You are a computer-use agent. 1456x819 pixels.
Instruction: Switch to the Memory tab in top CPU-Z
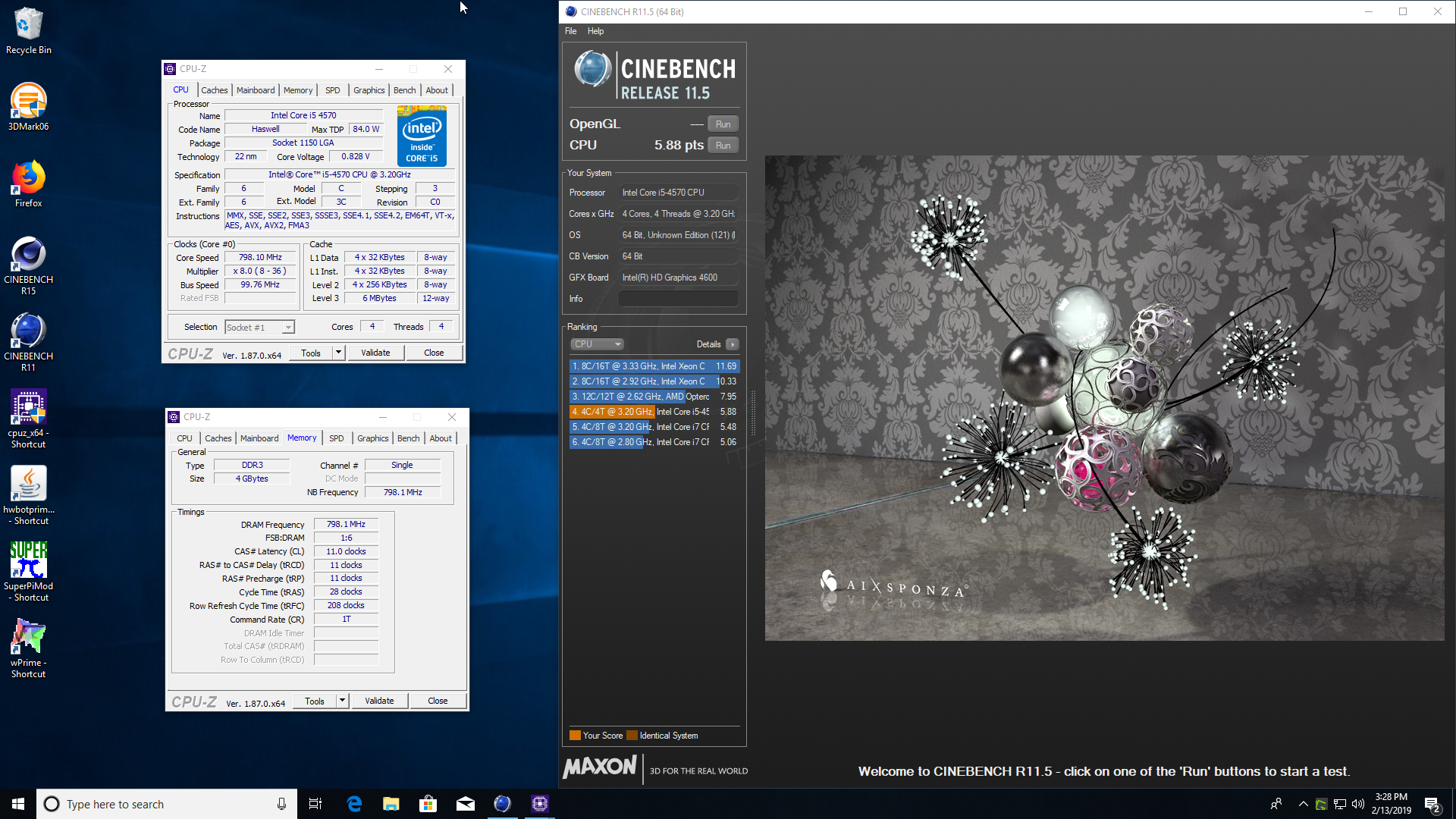pyautogui.click(x=298, y=90)
